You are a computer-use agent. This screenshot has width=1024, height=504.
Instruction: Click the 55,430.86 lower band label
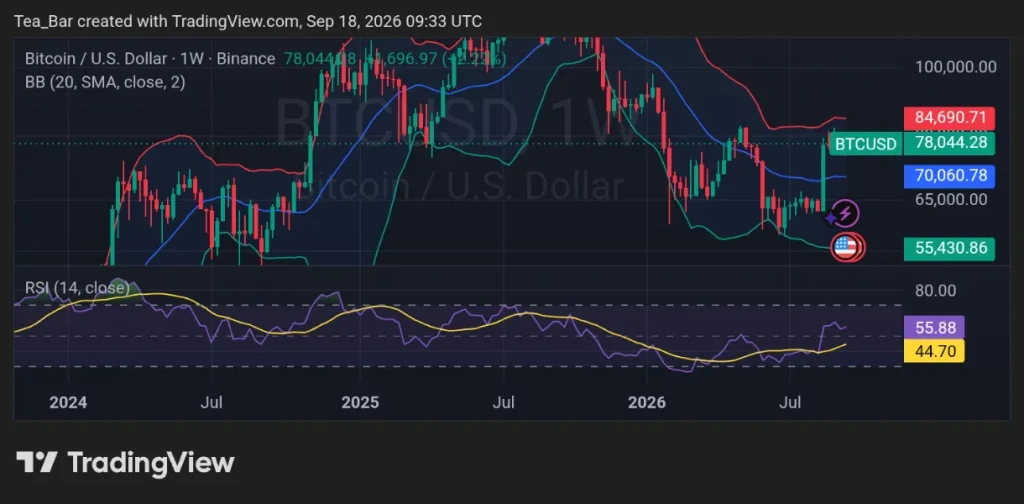950,249
